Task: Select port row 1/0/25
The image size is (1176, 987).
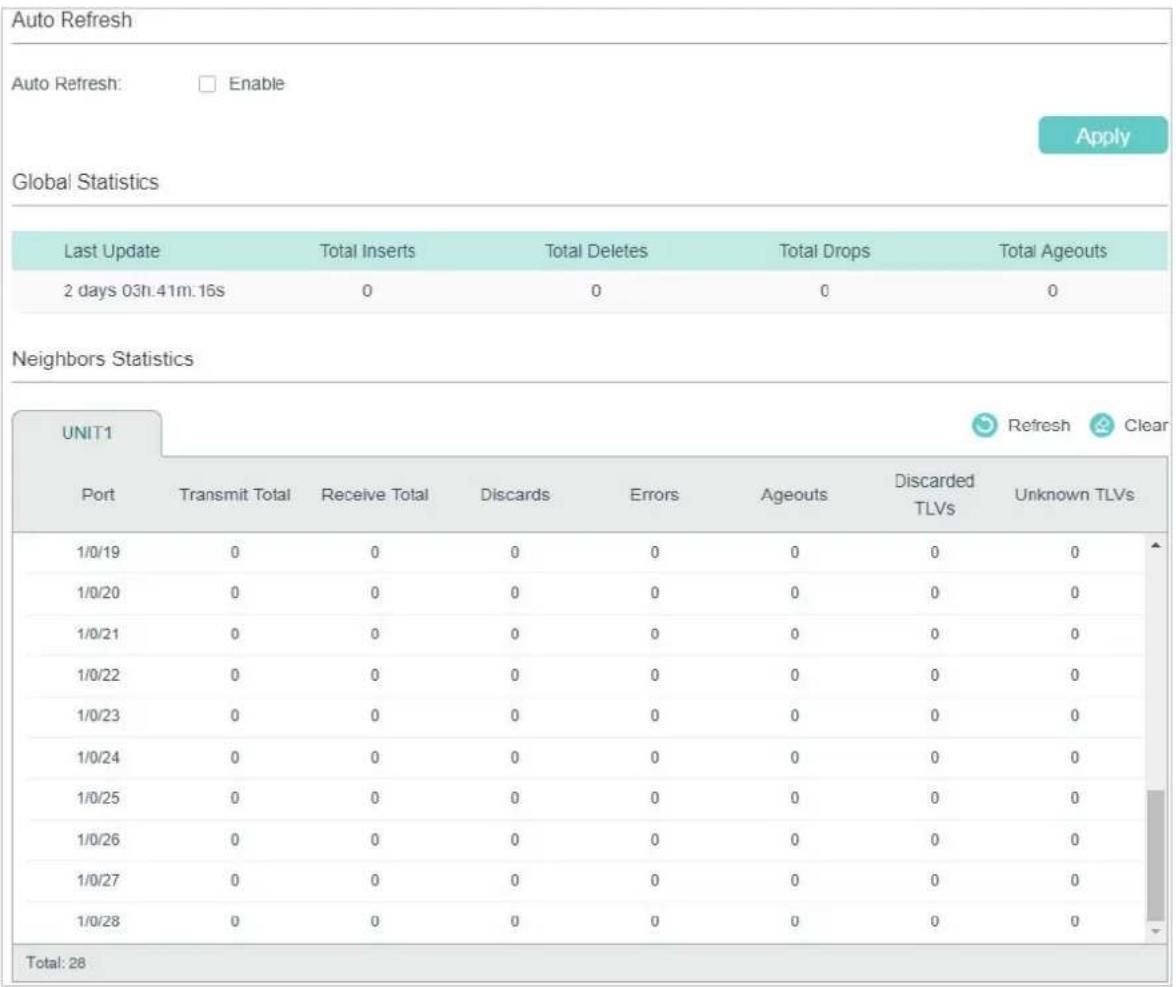Action: (585, 799)
